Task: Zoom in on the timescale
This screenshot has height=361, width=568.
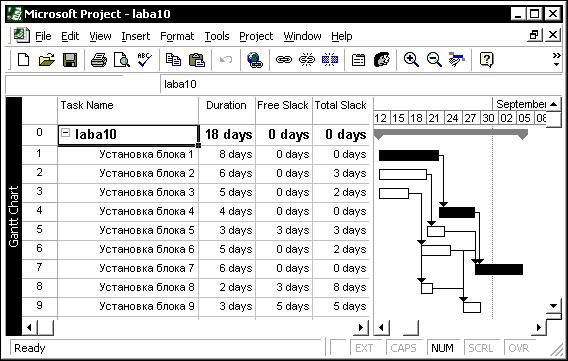Action: [x=411, y=60]
